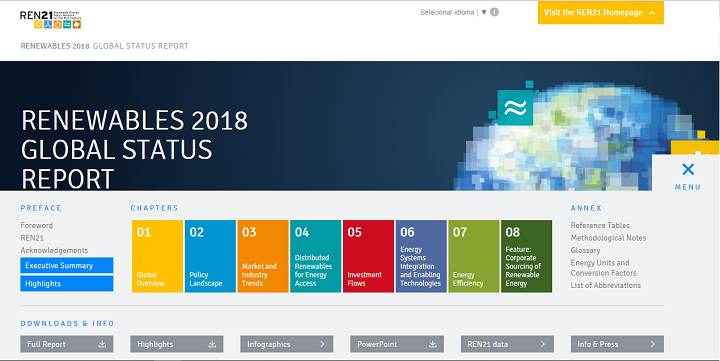Click the language info icon

[494, 12]
